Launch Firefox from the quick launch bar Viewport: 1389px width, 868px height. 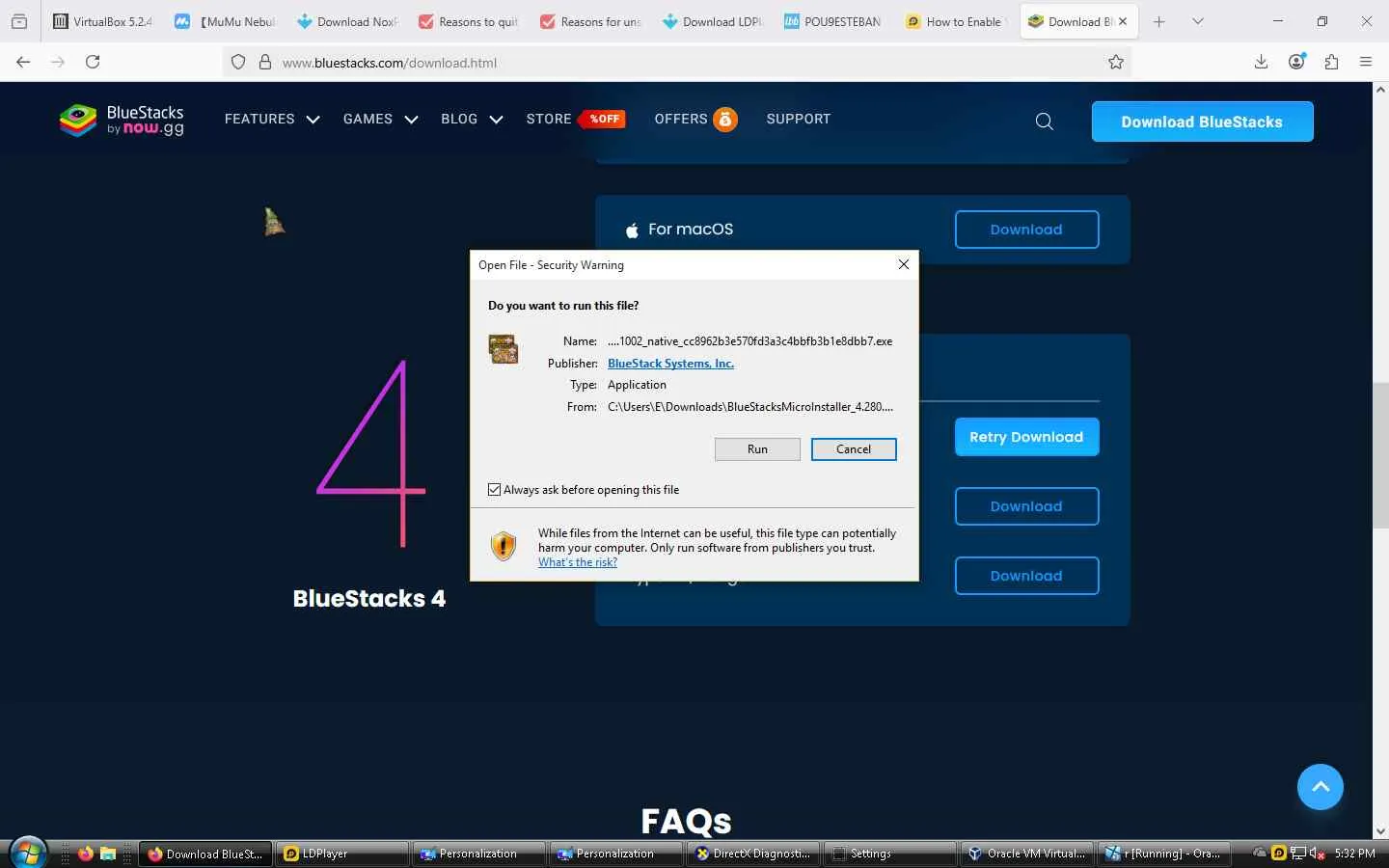point(86,854)
